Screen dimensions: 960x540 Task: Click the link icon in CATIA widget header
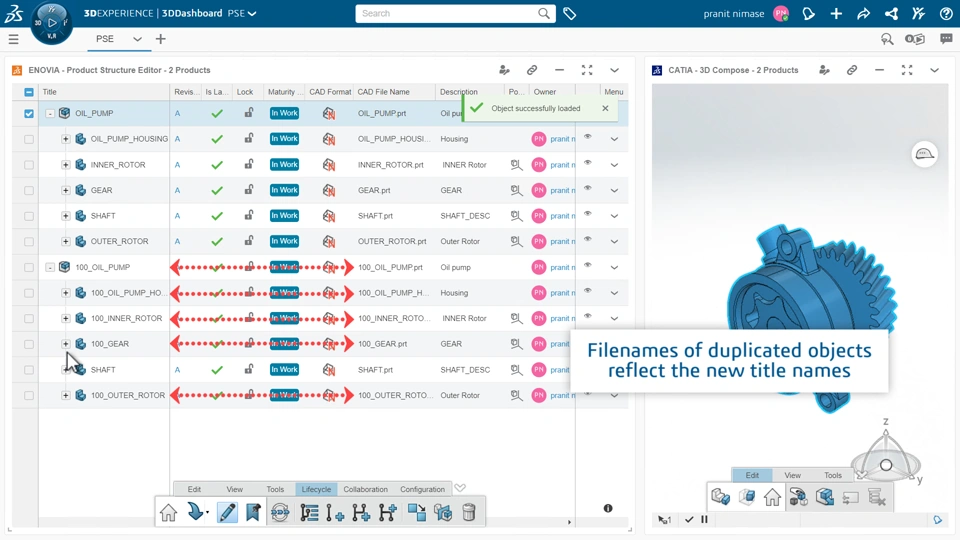click(852, 70)
